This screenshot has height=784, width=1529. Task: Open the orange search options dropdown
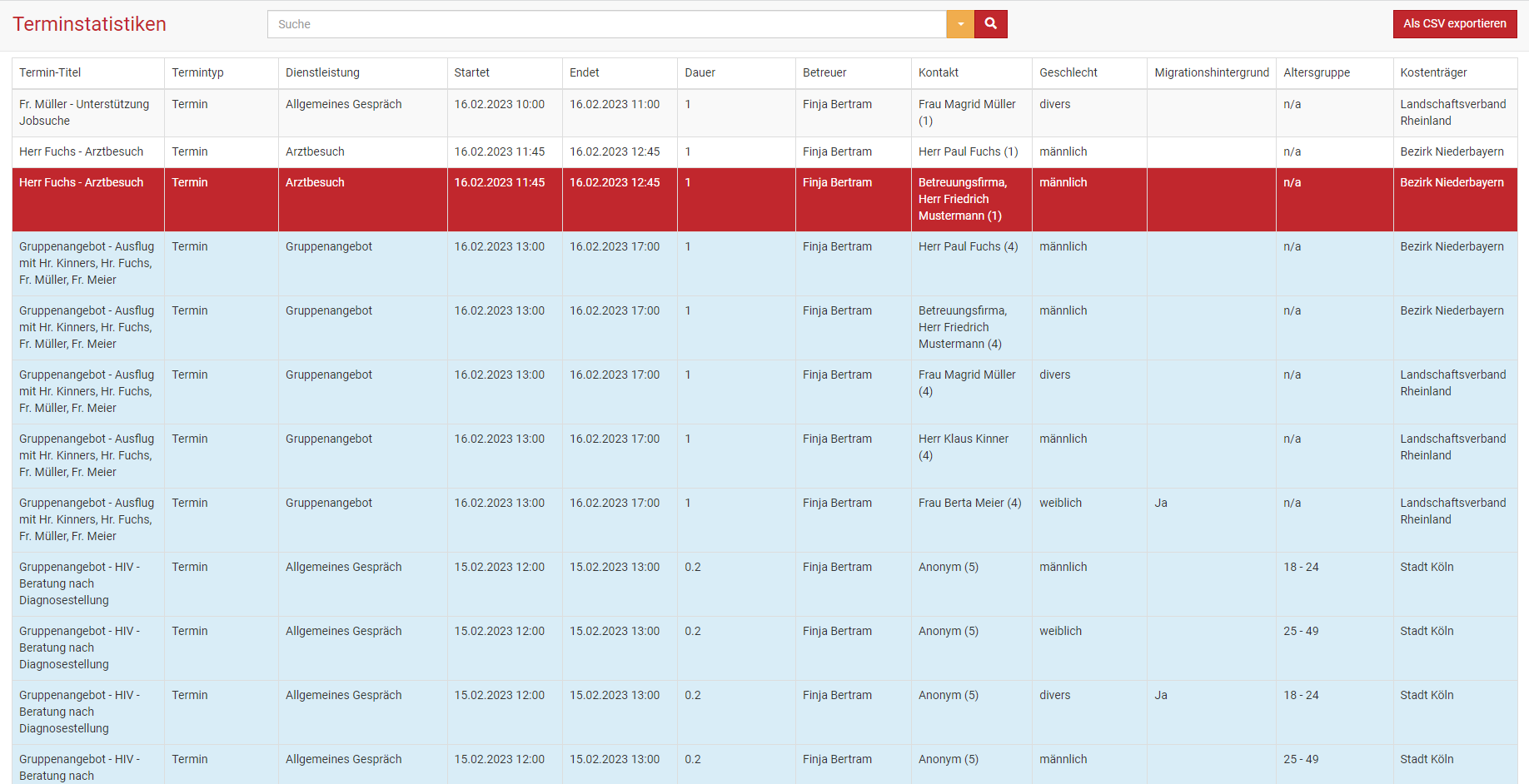pyautogui.click(x=960, y=24)
